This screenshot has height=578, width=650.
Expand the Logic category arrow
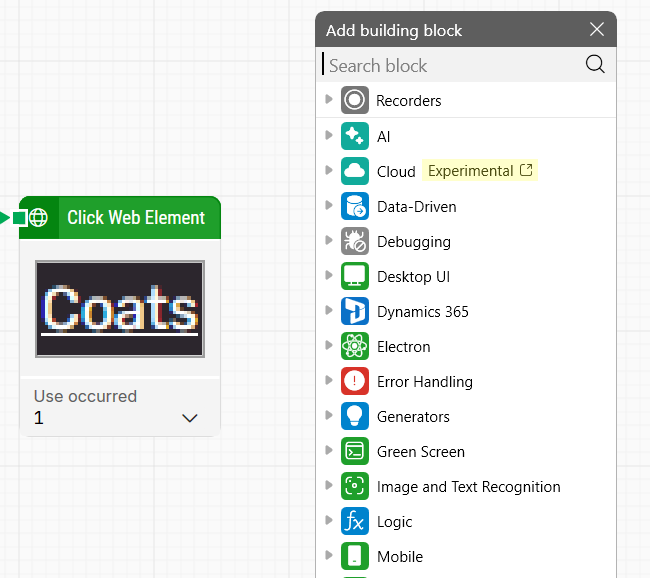[x=329, y=521]
